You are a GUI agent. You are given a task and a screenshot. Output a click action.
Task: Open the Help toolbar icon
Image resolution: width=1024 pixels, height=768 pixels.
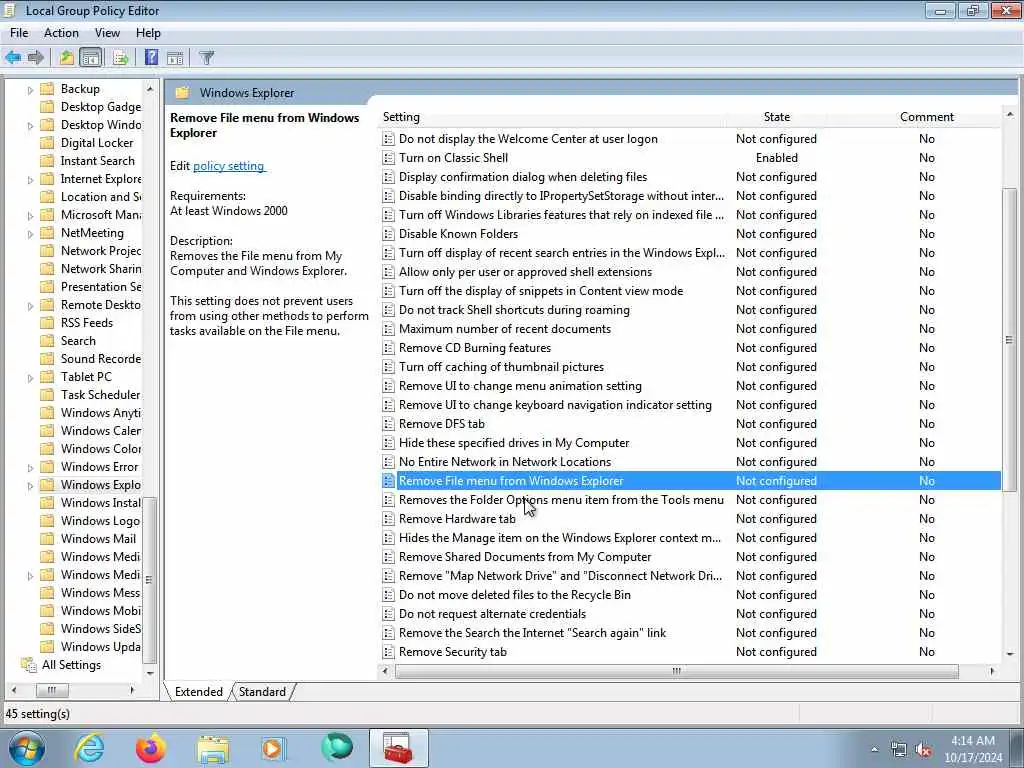(x=152, y=57)
